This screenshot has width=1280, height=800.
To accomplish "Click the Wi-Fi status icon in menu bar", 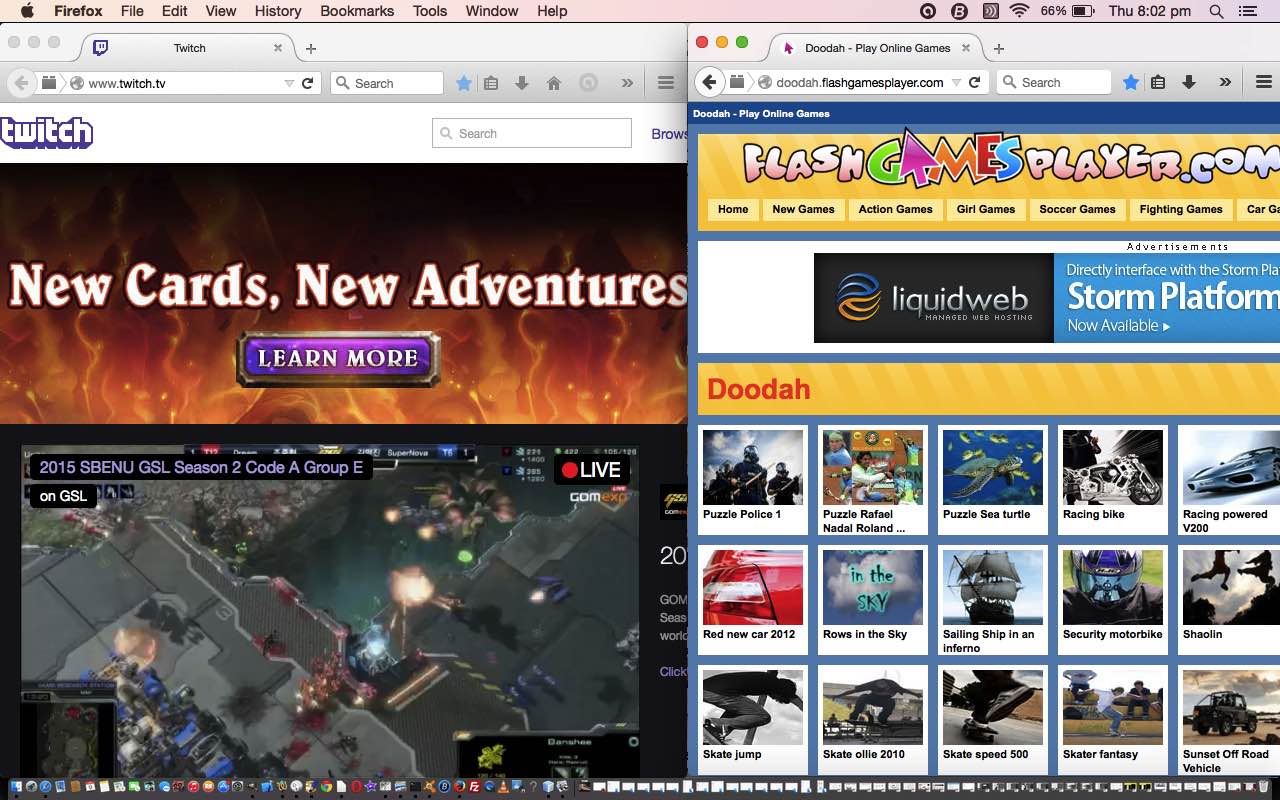I will [x=1019, y=11].
